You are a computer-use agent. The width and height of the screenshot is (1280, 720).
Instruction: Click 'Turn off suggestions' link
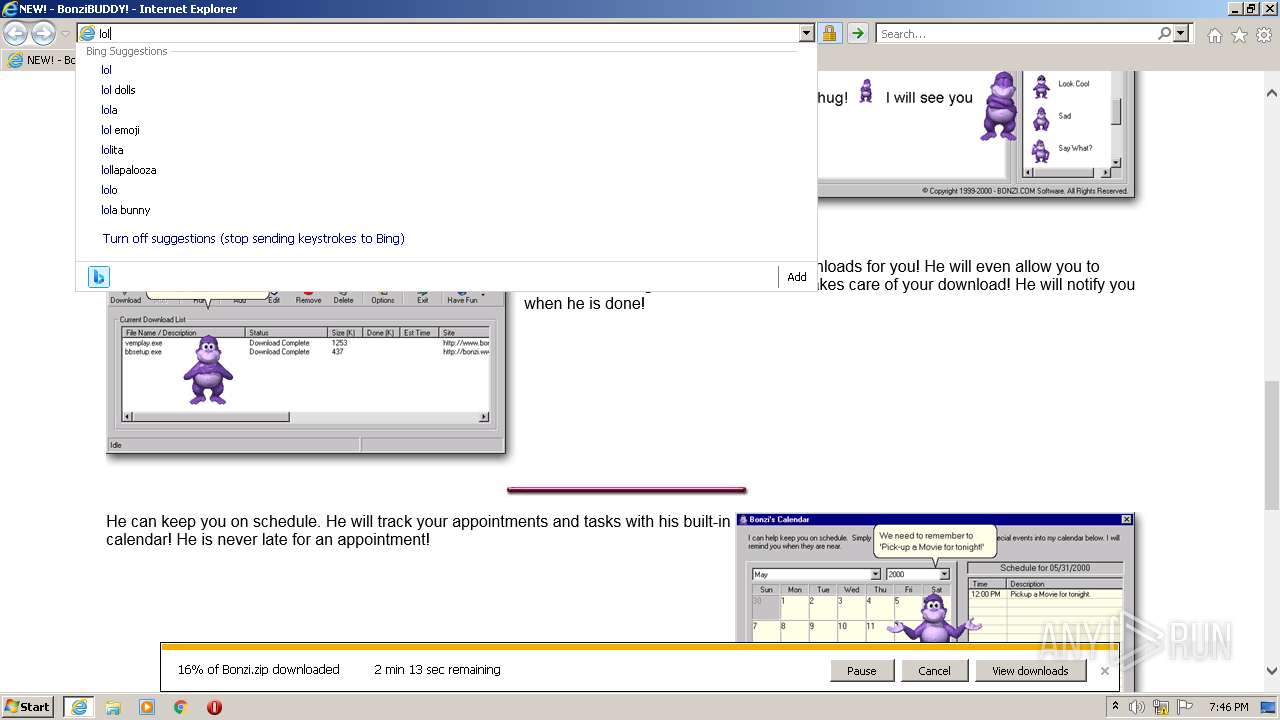(x=253, y=239)
